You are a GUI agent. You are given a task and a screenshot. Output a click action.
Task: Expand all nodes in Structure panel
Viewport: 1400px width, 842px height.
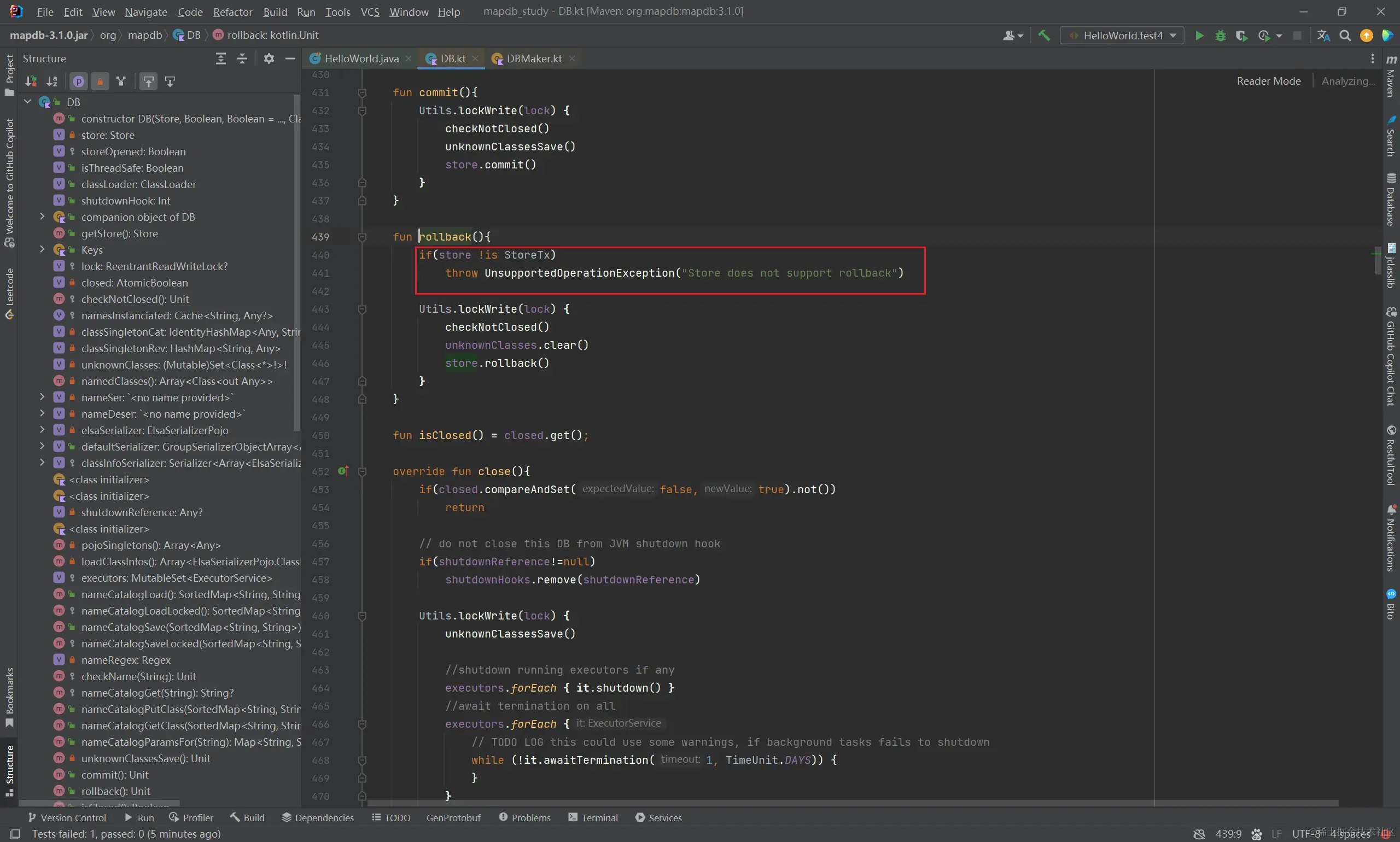[221, 59]
